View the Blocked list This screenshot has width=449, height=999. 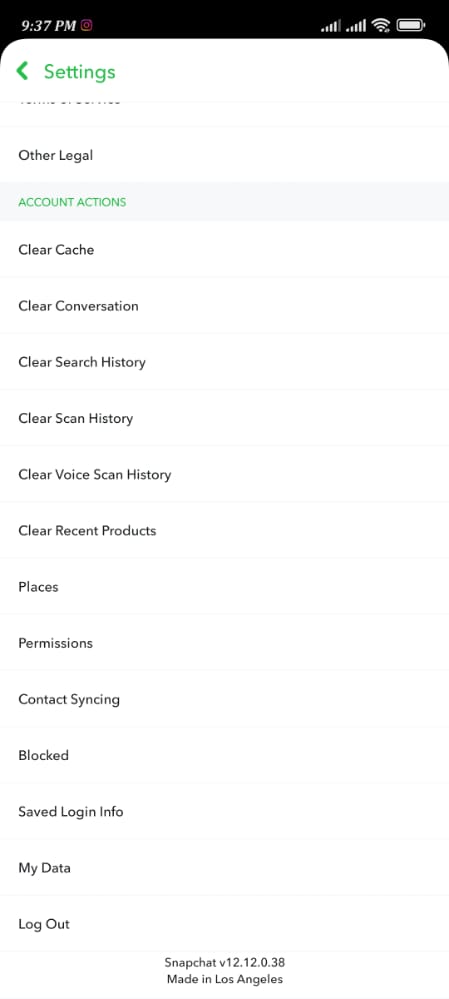pos(224,755)
